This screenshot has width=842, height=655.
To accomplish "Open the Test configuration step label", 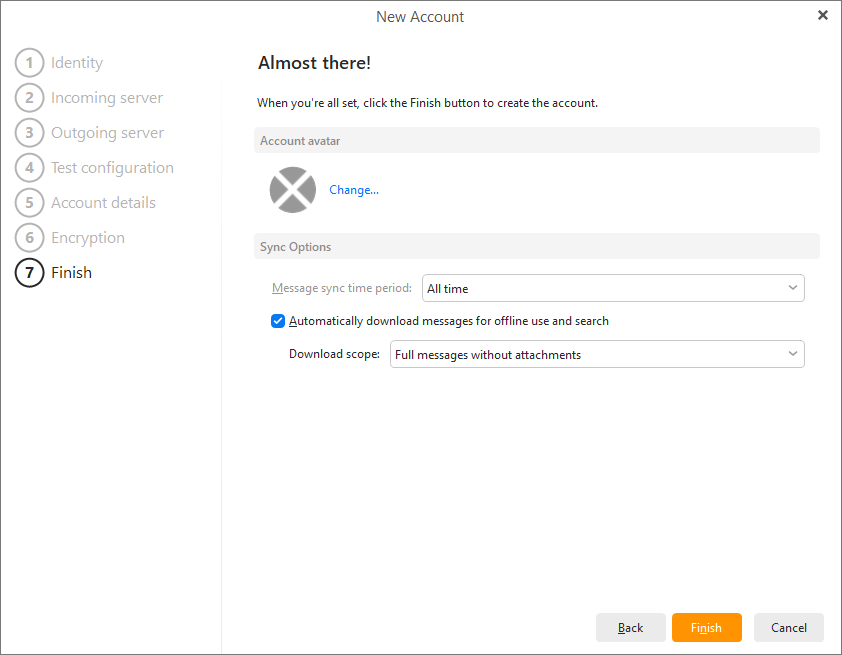I will (112, 168).
